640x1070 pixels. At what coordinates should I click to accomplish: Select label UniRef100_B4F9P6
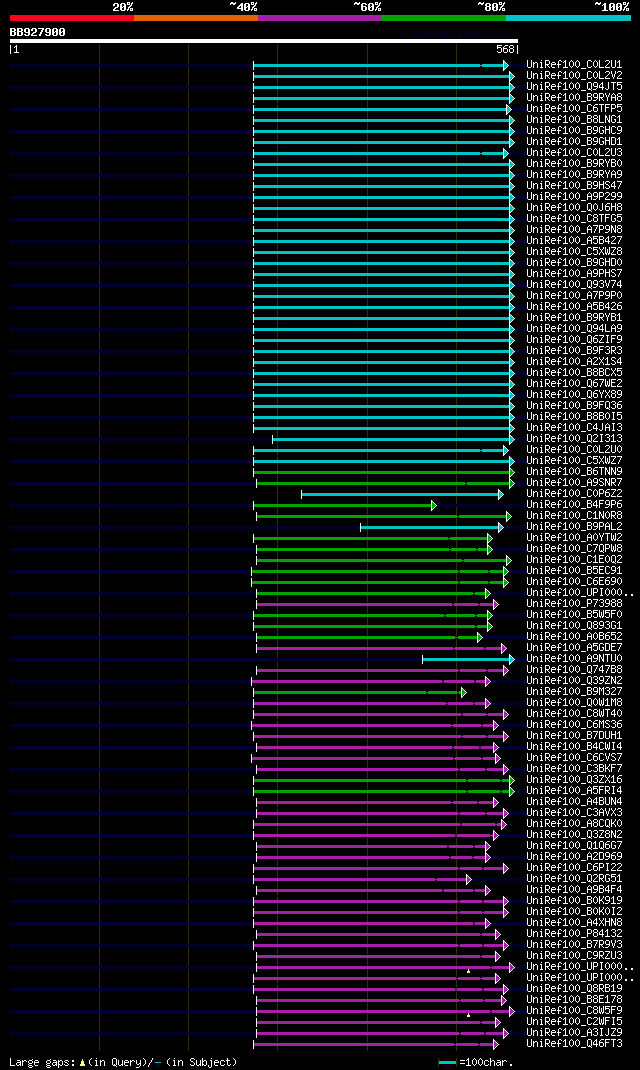pos(574,504)
